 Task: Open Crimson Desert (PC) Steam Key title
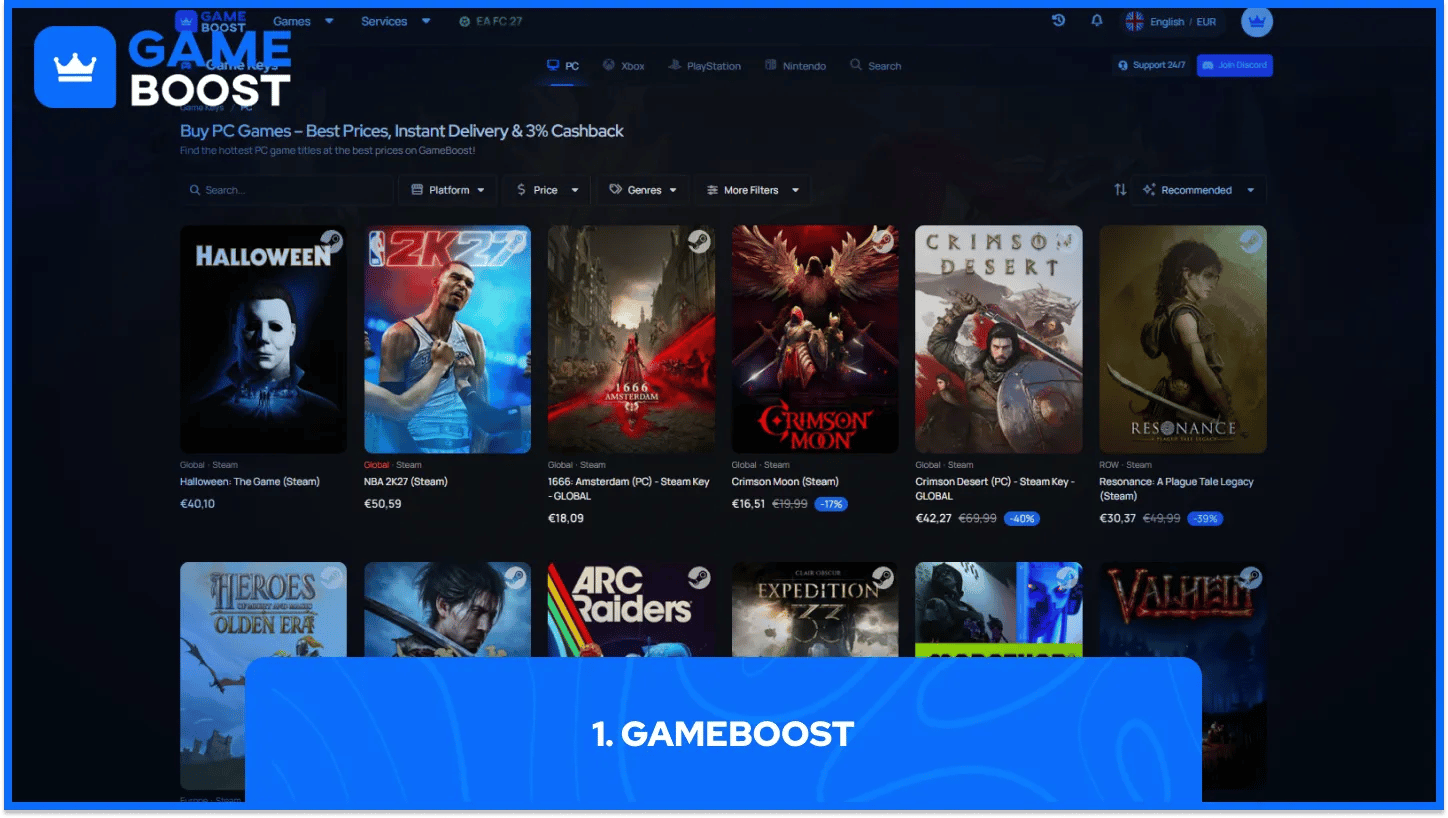[x=995, y=489]
